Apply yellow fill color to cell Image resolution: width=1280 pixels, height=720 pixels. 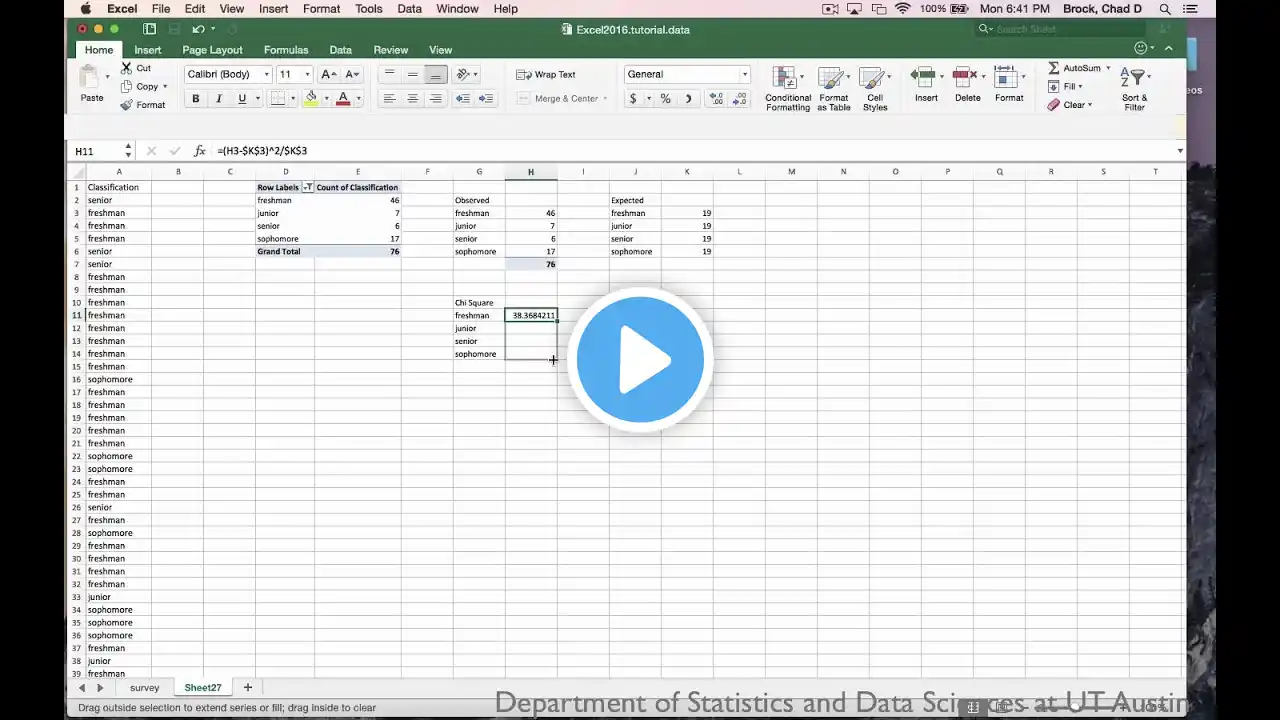coord(311,98)
